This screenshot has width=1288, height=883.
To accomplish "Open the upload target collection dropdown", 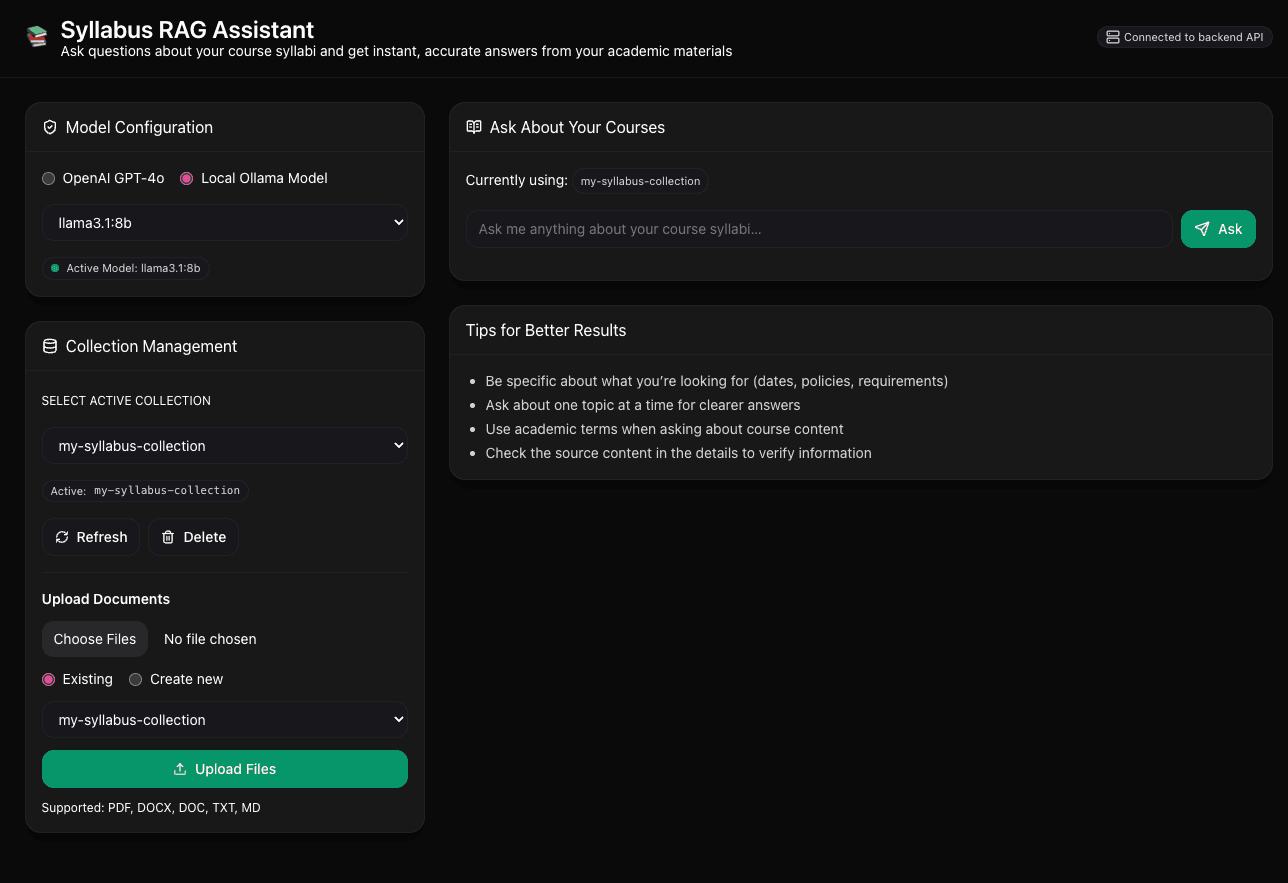I will click(224, 720).
